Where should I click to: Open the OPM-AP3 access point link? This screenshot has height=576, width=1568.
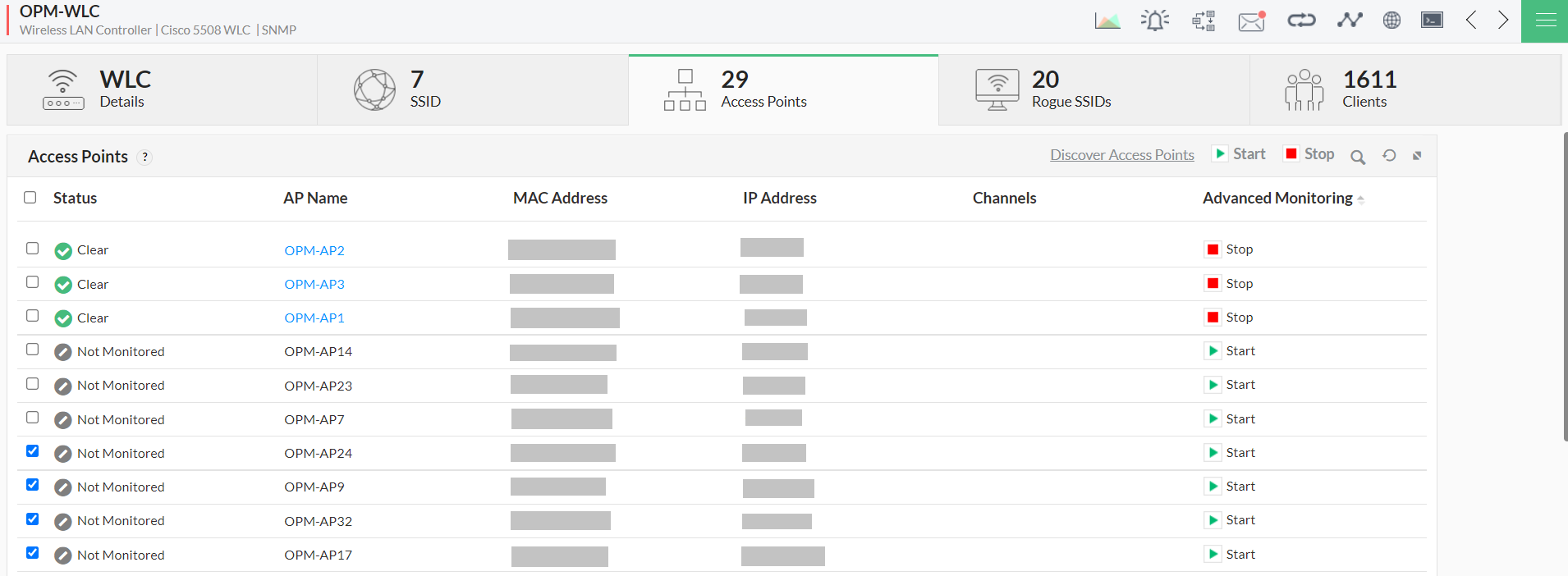click(x=314, y=284)
